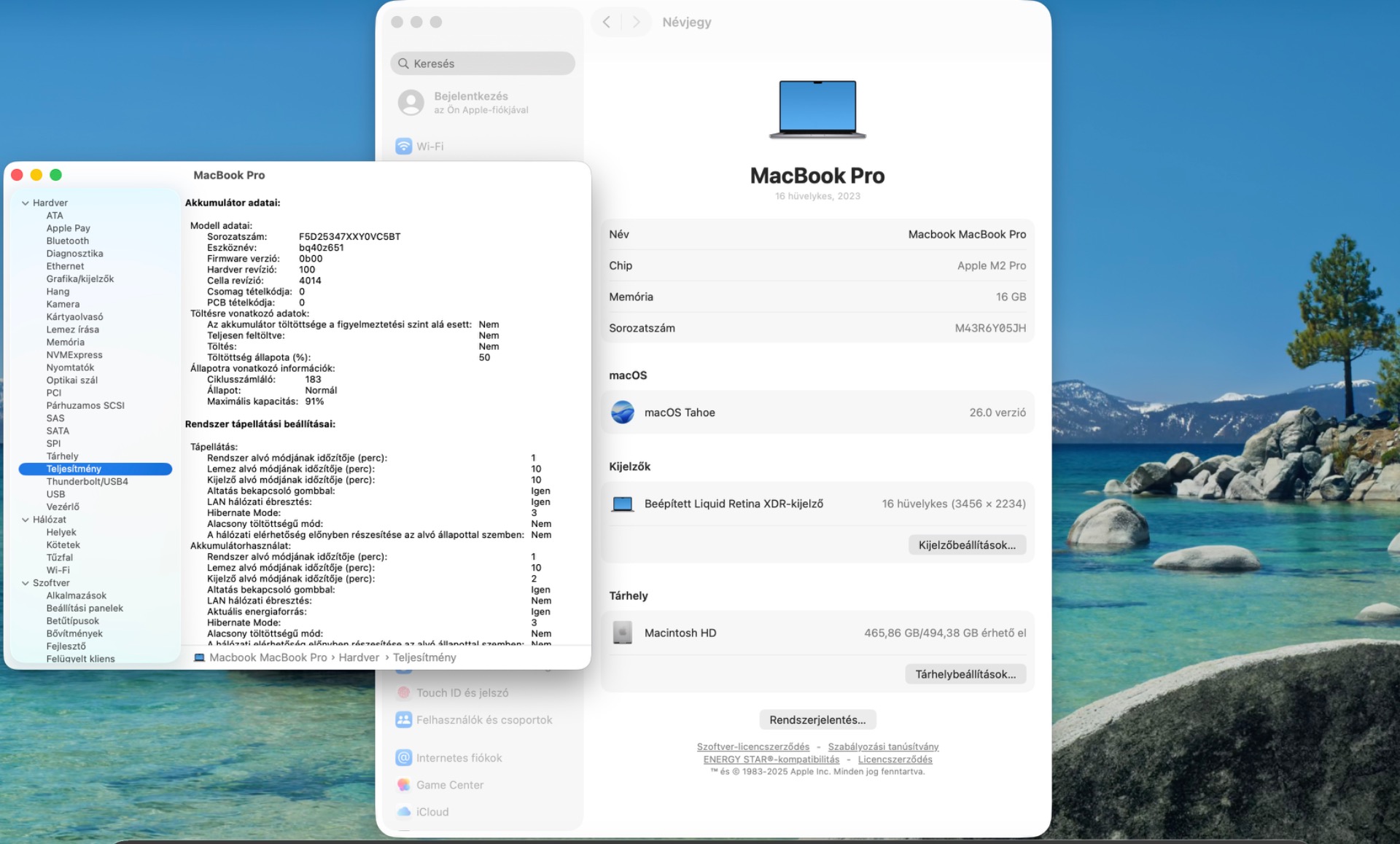Click Ciklusszámláló value 183
Viewport: 1400px width, 844px height.
(x=313, y=380)
